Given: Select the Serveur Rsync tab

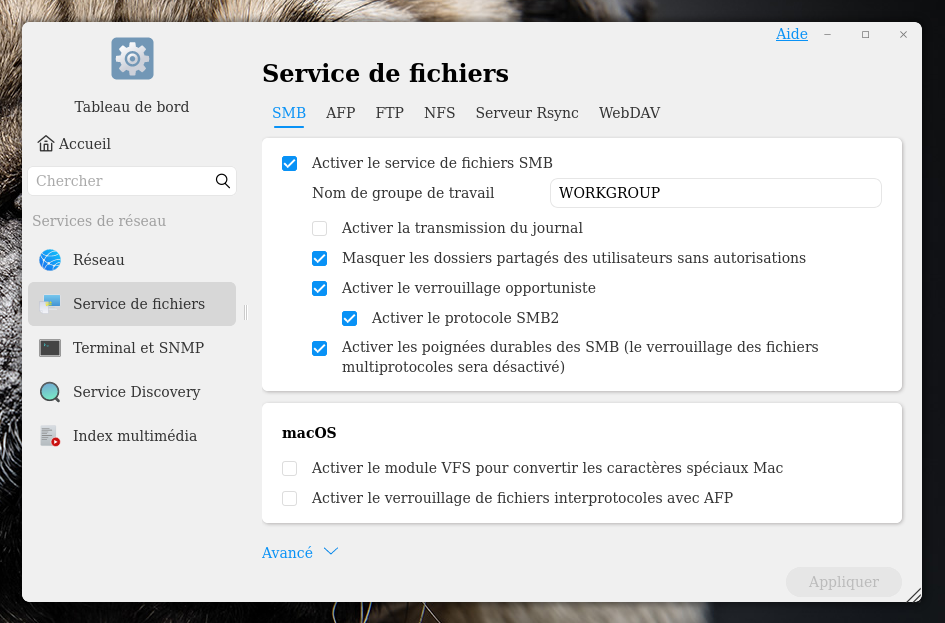Looking at the screenshot, I should click(527, 113).
